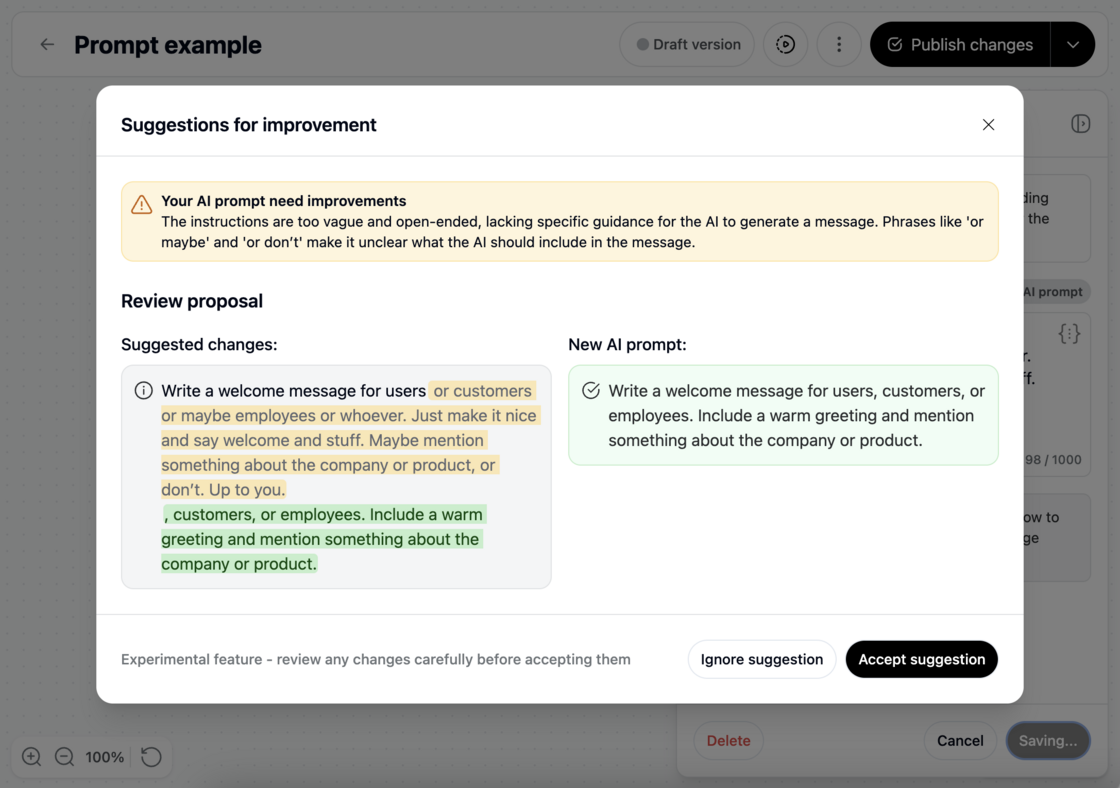Screen dimensions: 1120x788
Task: Click the 100% zoom level value
Action: [104, 757]
